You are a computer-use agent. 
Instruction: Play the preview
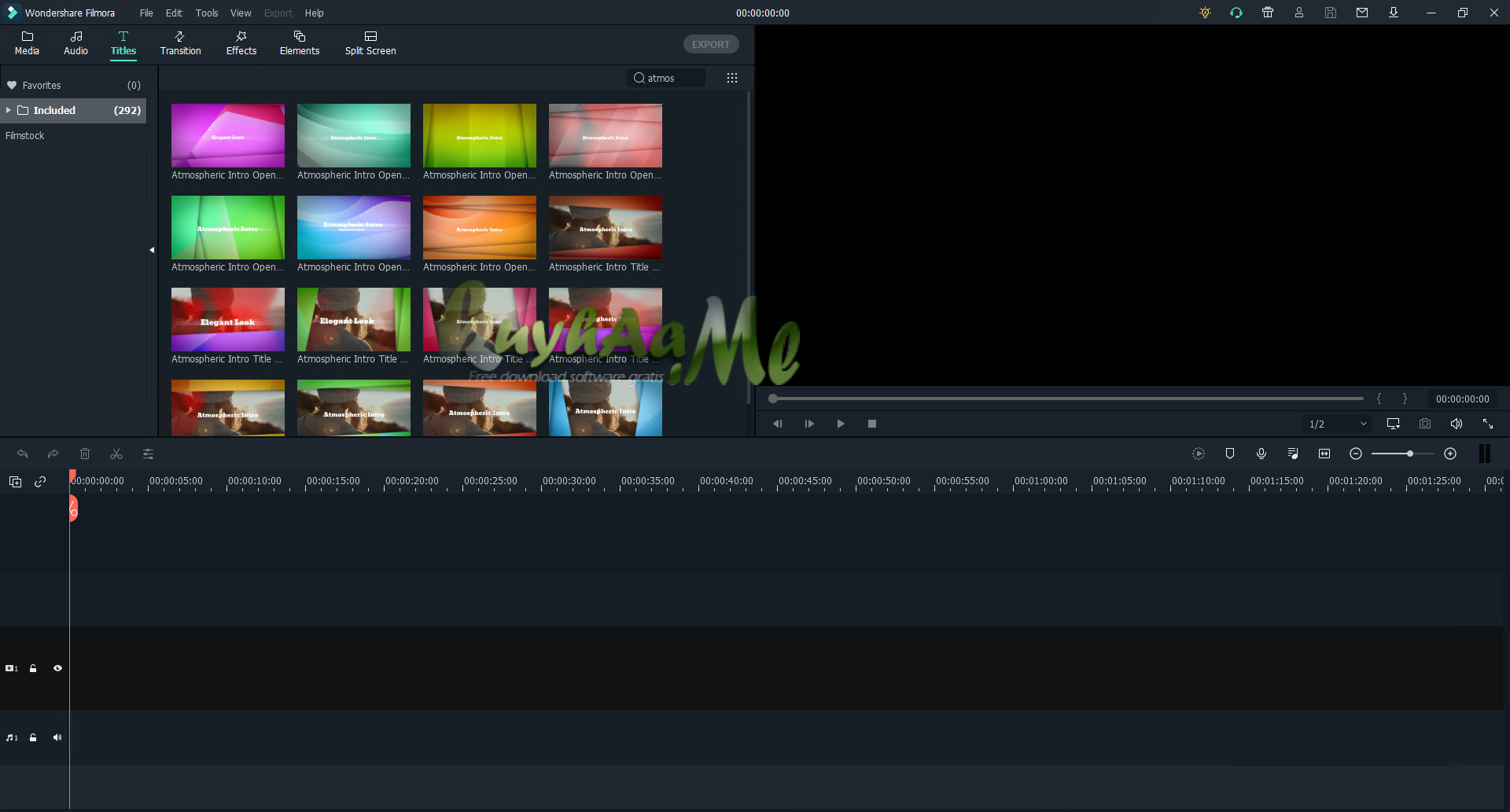tap(841, 424)
